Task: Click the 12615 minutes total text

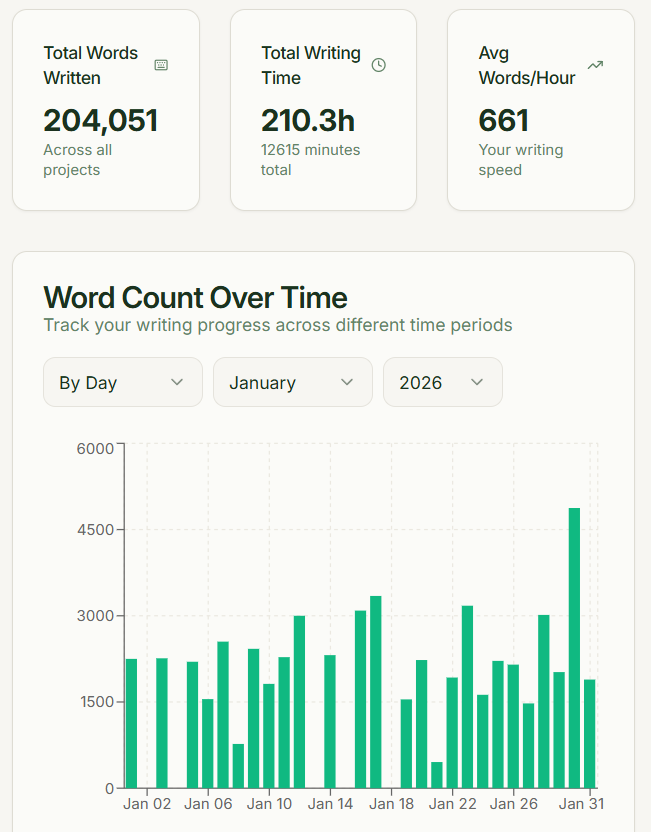Action: click(x=310, y=159)
